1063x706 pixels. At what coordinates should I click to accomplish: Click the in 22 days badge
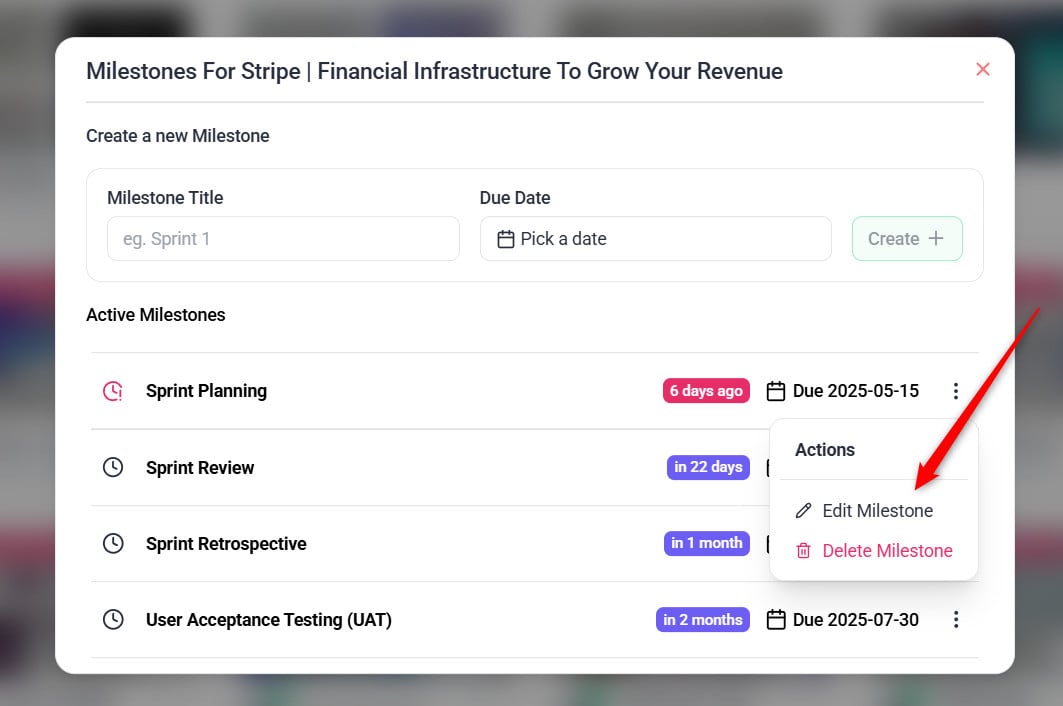click(x=708, y=467)
